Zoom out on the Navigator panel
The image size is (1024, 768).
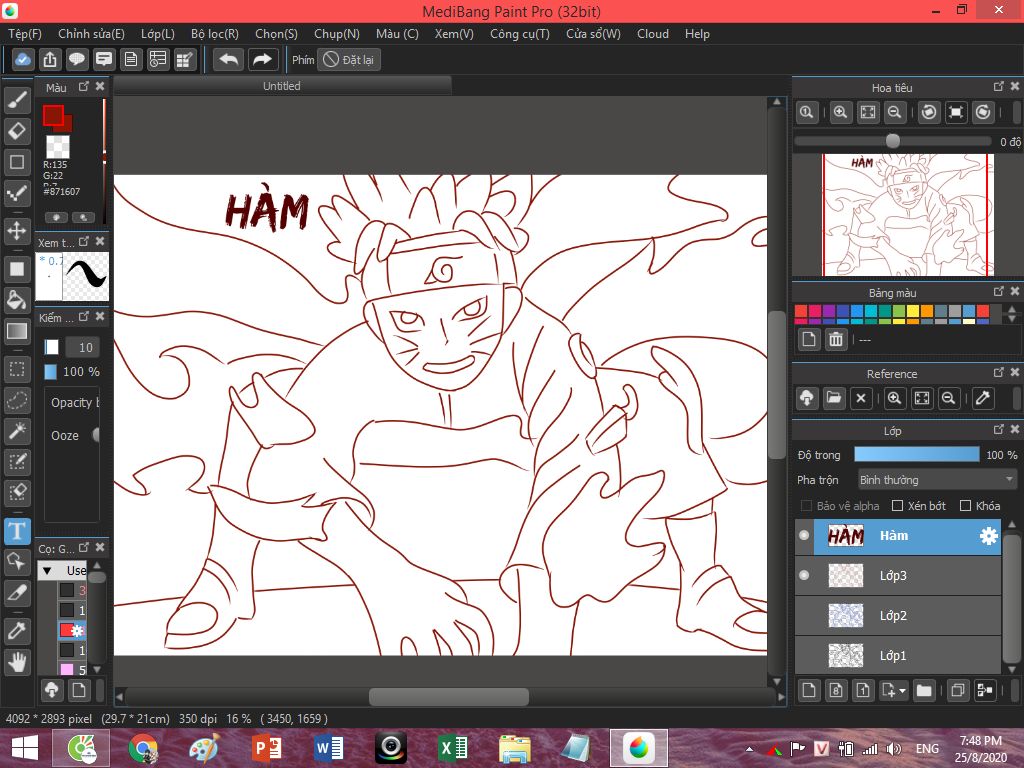(x=895, y=112)
